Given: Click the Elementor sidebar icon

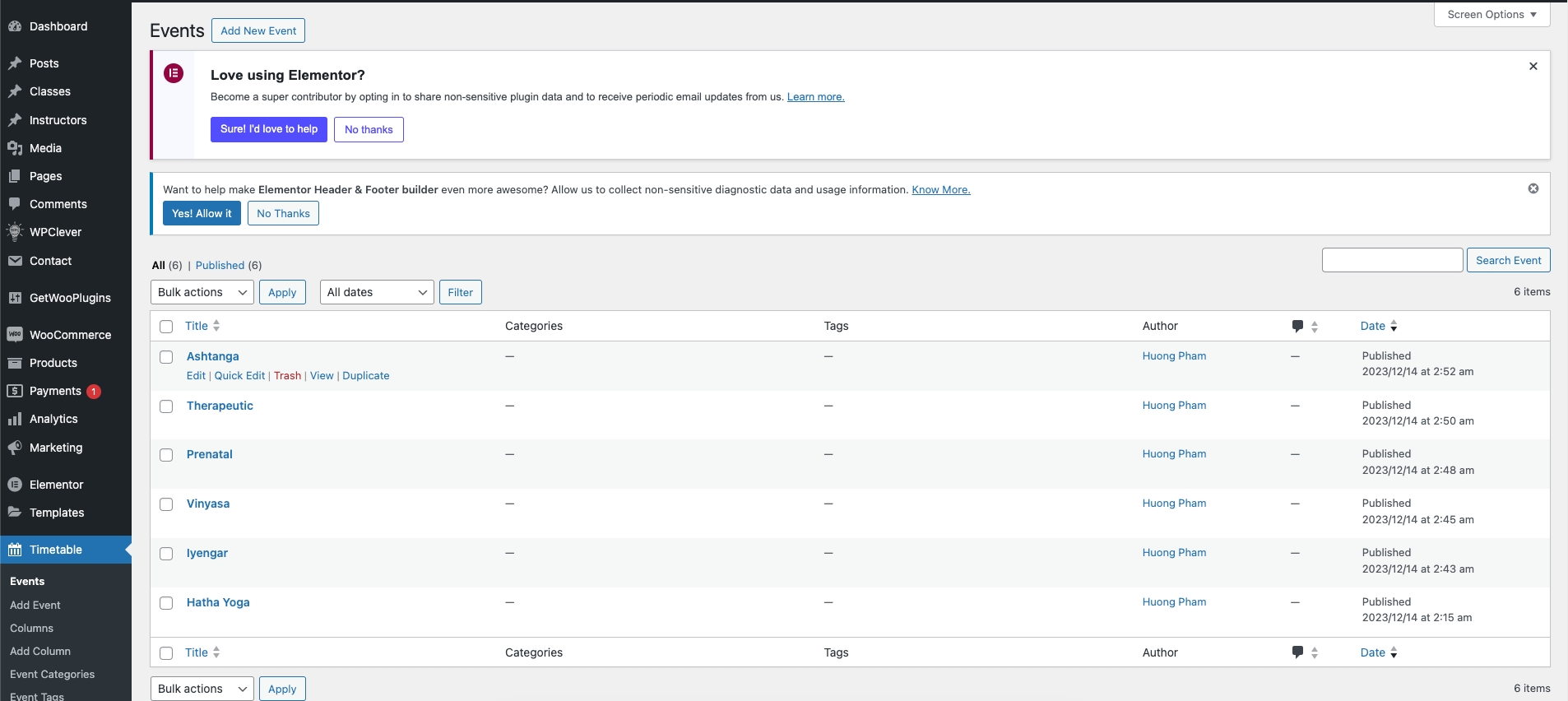Looking at the screenshot, I should [x=15, y=485].
